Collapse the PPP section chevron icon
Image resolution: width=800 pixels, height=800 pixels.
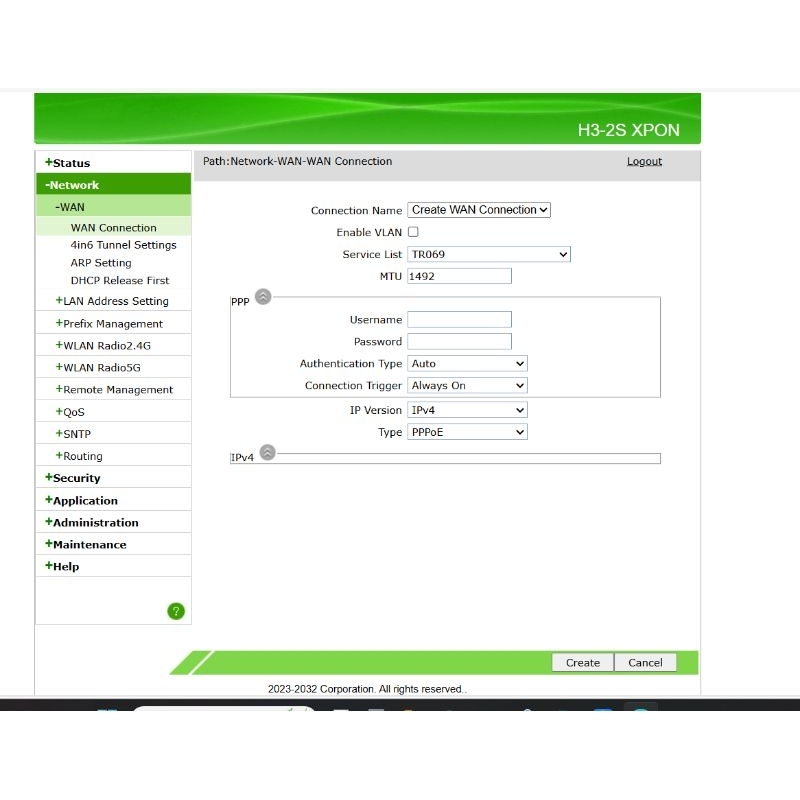pyautogui.click(x=263, y=296)
